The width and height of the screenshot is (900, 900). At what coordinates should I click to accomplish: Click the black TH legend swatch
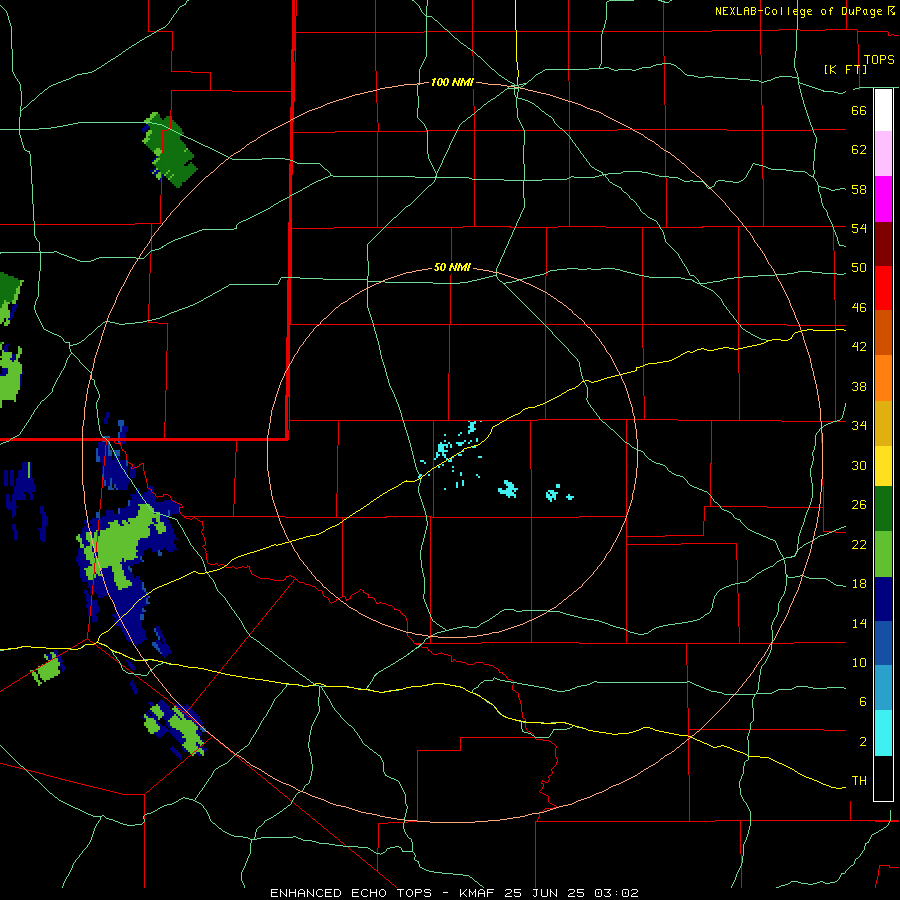pos(883,778)
